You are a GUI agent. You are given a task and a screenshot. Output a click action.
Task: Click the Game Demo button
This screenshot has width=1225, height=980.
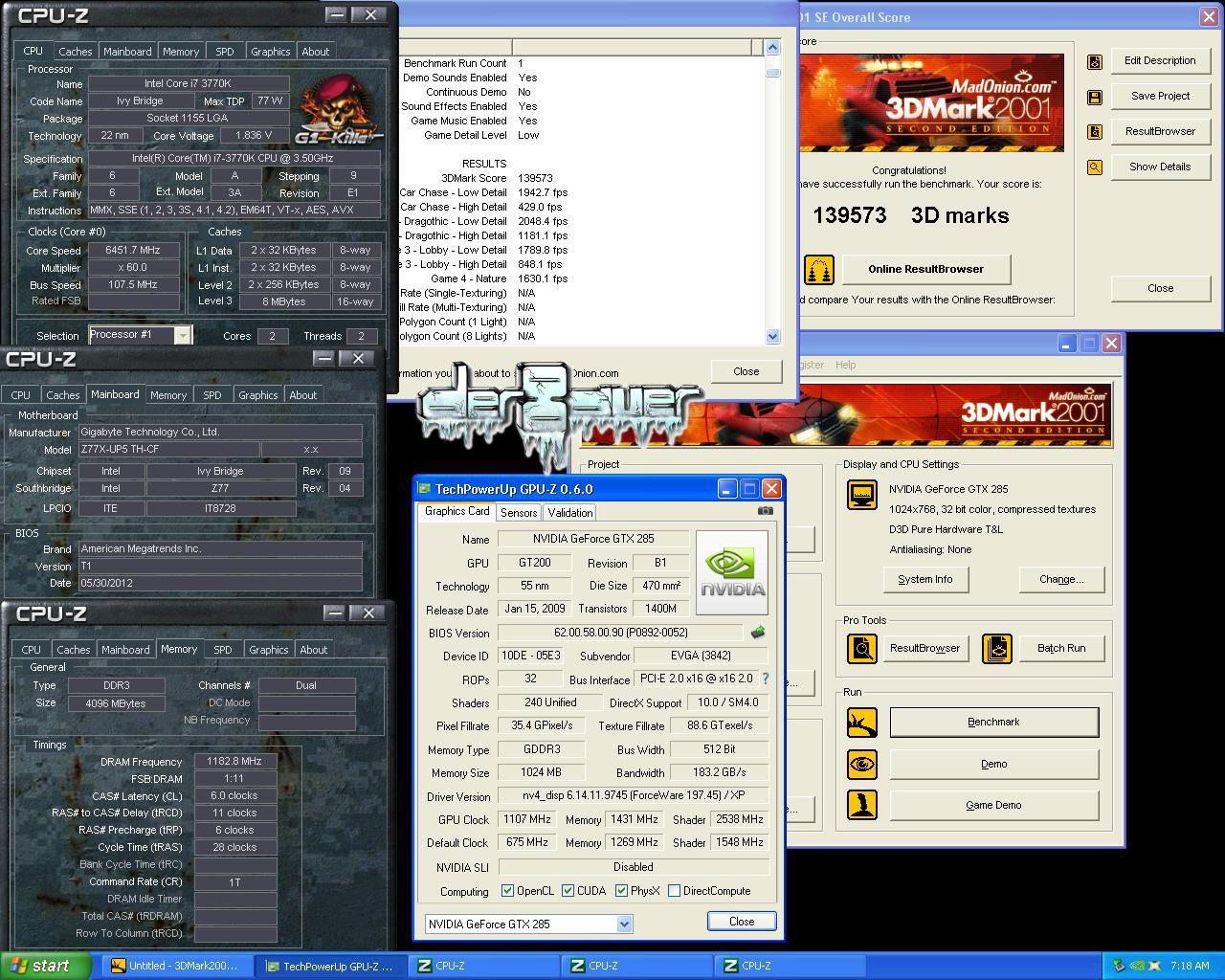point(993,805)
